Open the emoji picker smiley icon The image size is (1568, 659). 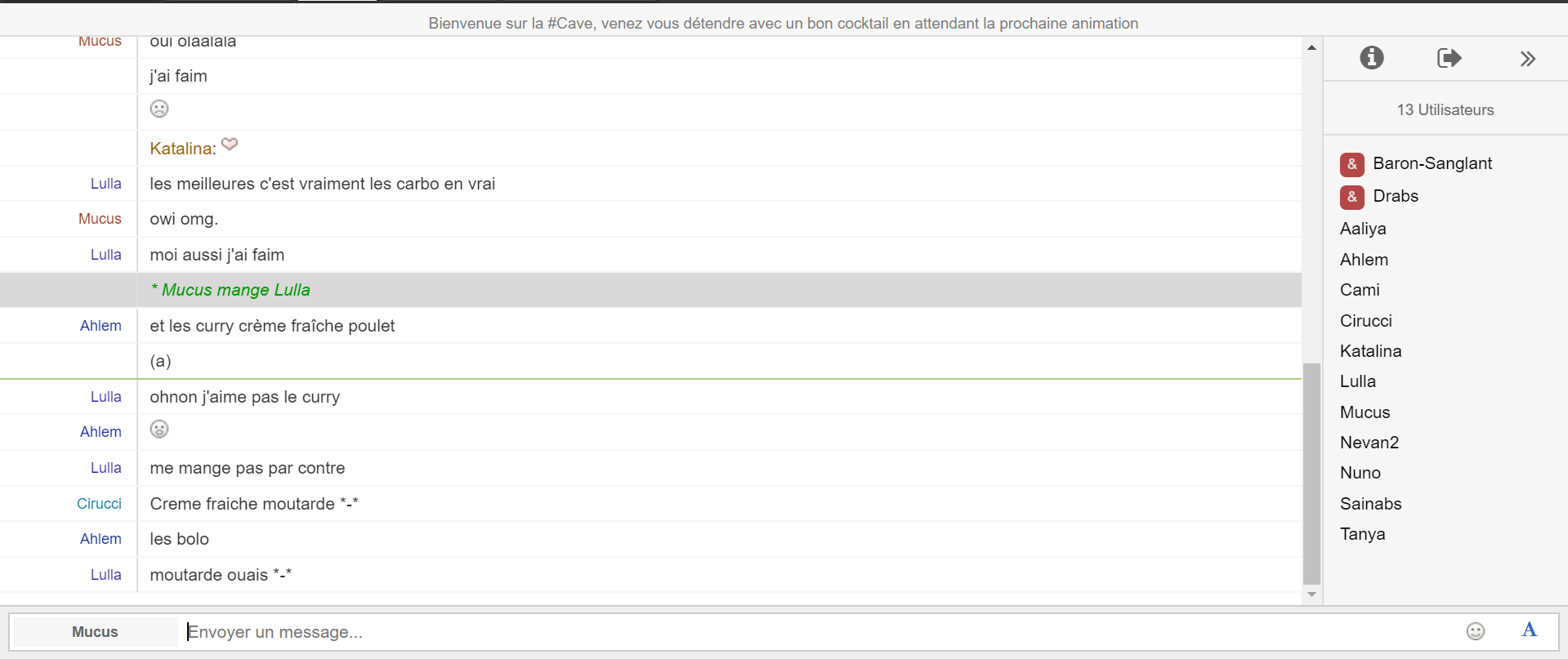click(1475, 631)
